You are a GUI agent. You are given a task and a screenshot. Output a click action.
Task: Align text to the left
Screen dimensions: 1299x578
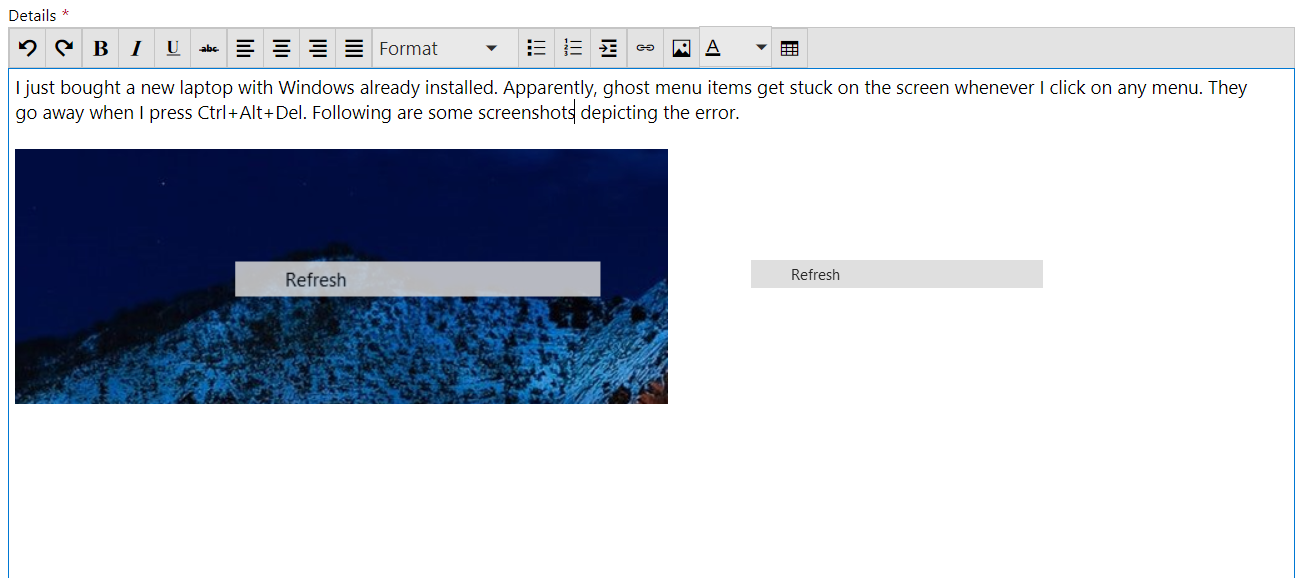pyautogui.click(x=245, y=48)
